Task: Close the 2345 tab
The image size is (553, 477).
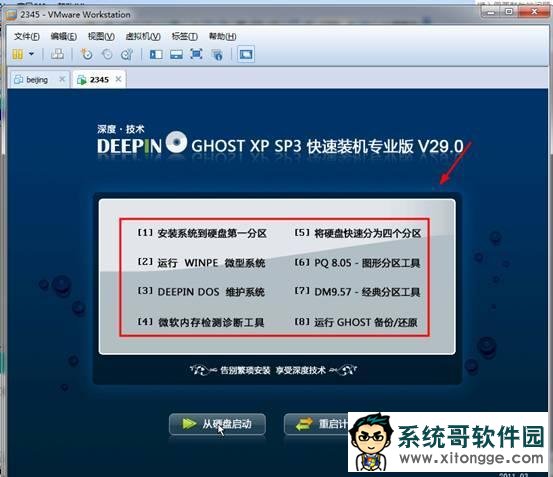Action: pos(118,79)
